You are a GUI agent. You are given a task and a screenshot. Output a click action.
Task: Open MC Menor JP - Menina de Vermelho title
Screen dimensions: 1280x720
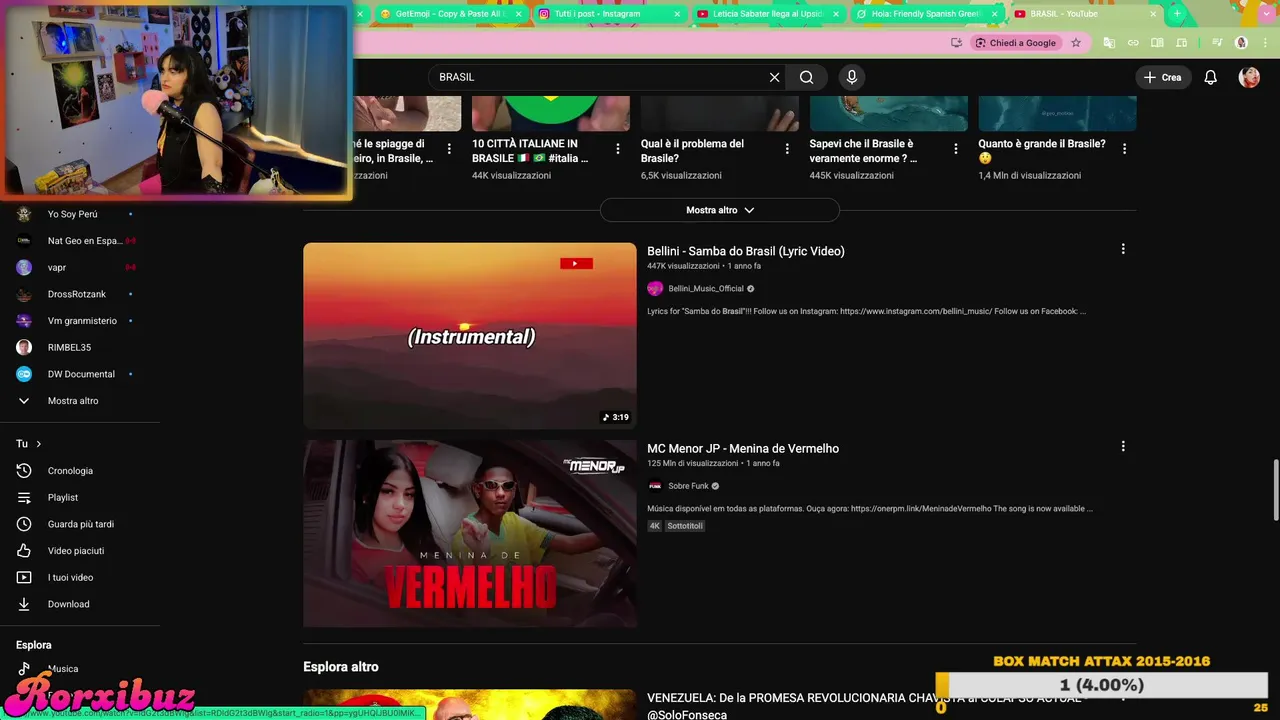[x=743, y=448]
